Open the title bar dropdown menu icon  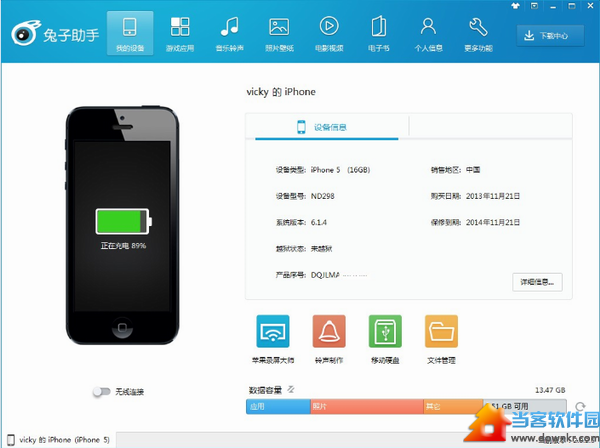534,6
